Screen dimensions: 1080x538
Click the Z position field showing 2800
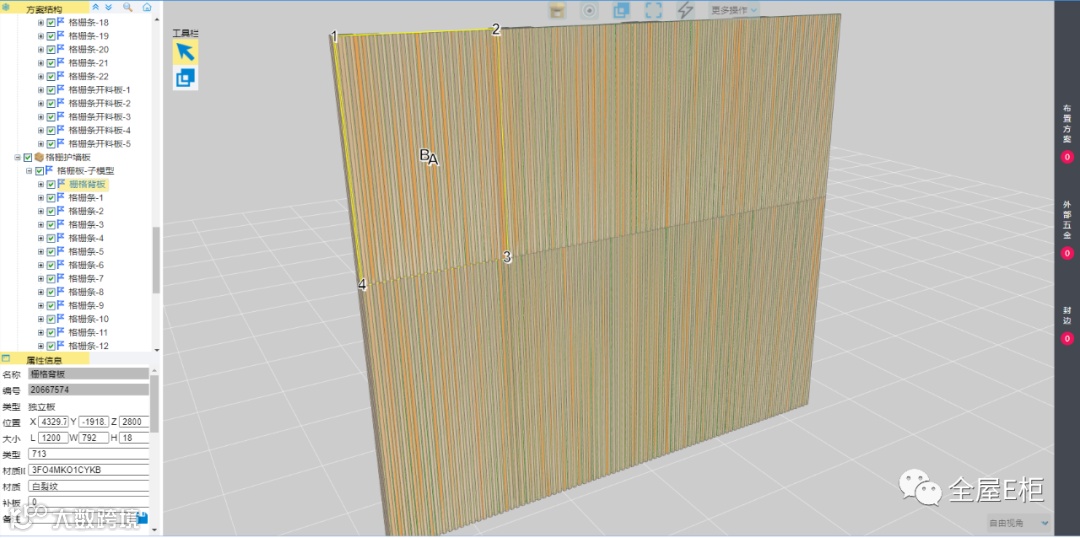(x=134, y=422)
